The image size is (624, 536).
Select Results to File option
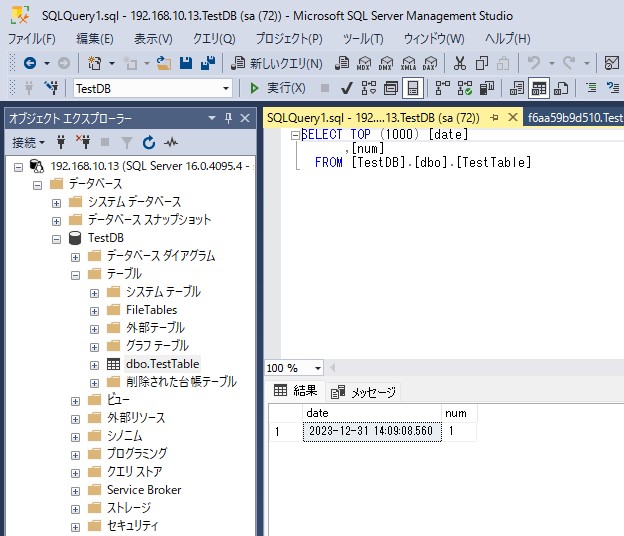tap(561, 88)
